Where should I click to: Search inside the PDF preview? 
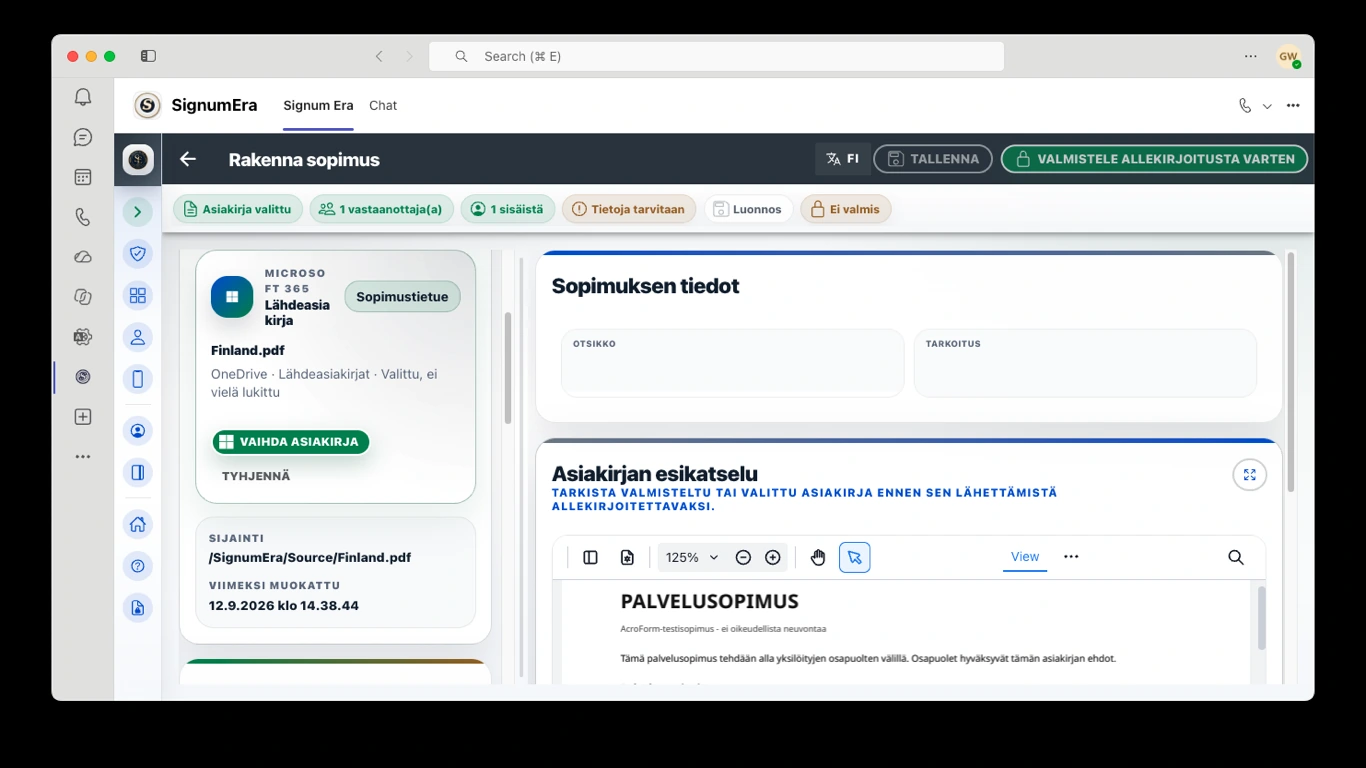pyautogui.click(x=1236, y=557)
